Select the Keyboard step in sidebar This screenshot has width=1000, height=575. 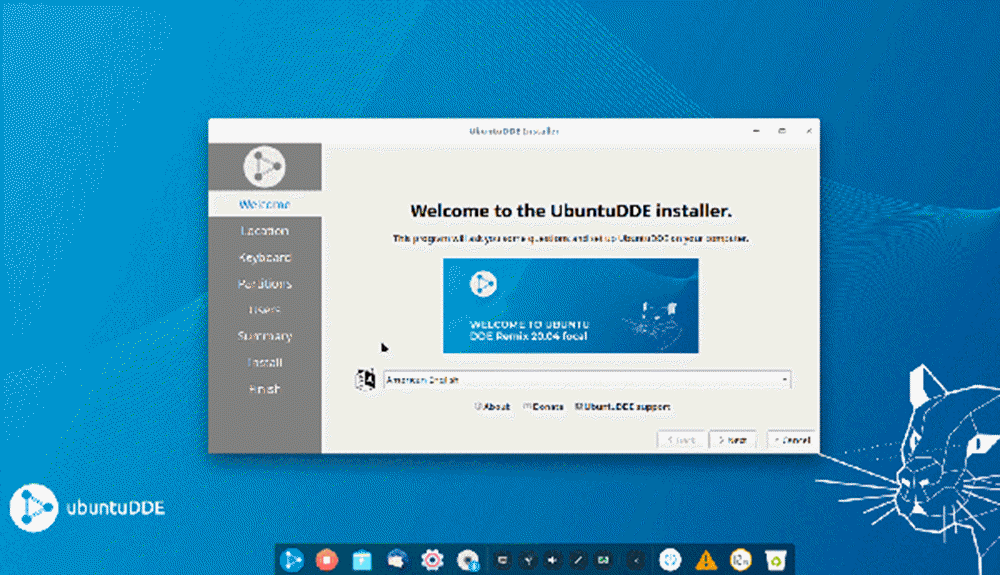tap(265, 258)
